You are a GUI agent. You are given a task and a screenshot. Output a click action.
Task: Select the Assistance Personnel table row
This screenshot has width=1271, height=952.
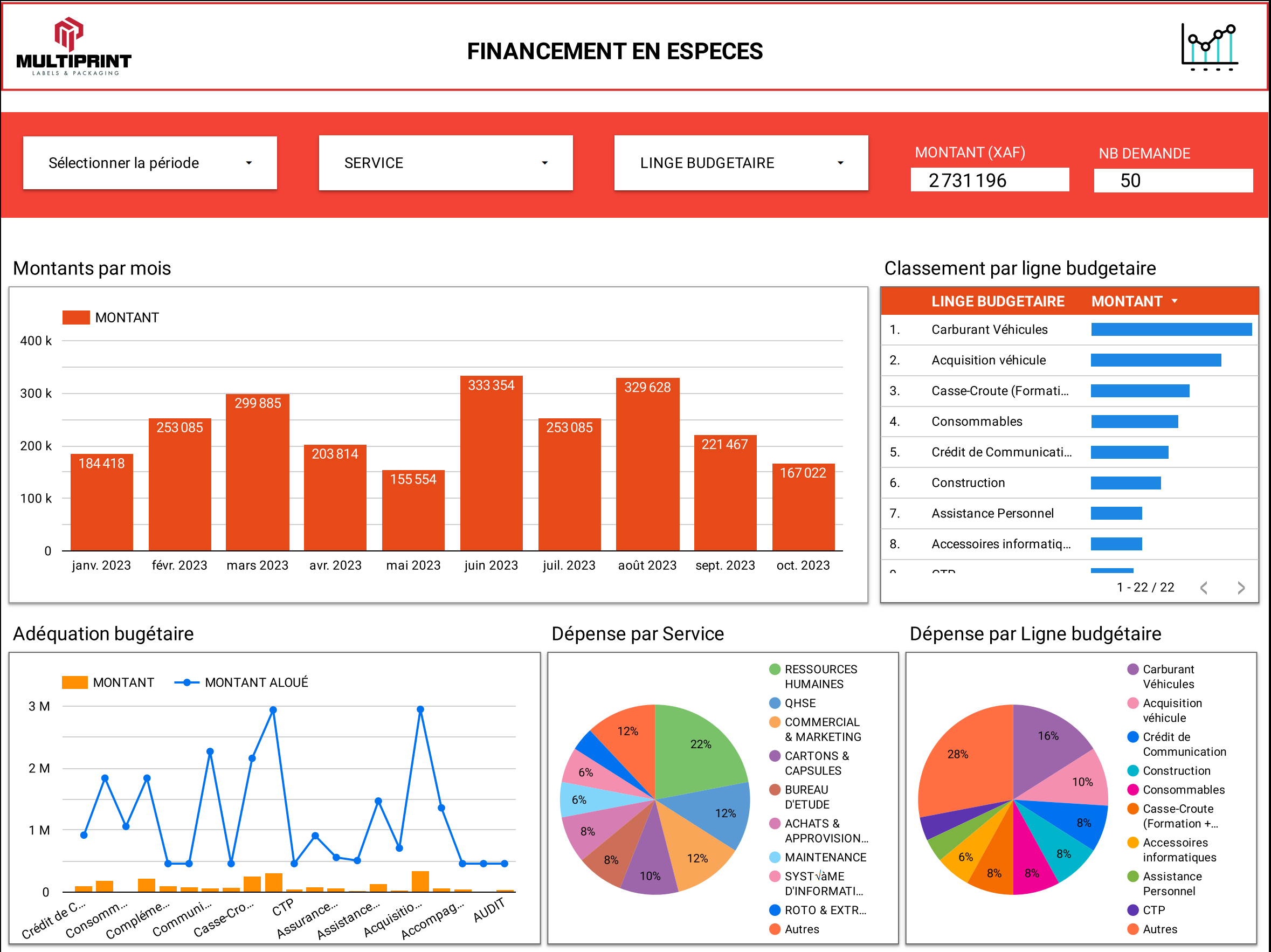1069,513
